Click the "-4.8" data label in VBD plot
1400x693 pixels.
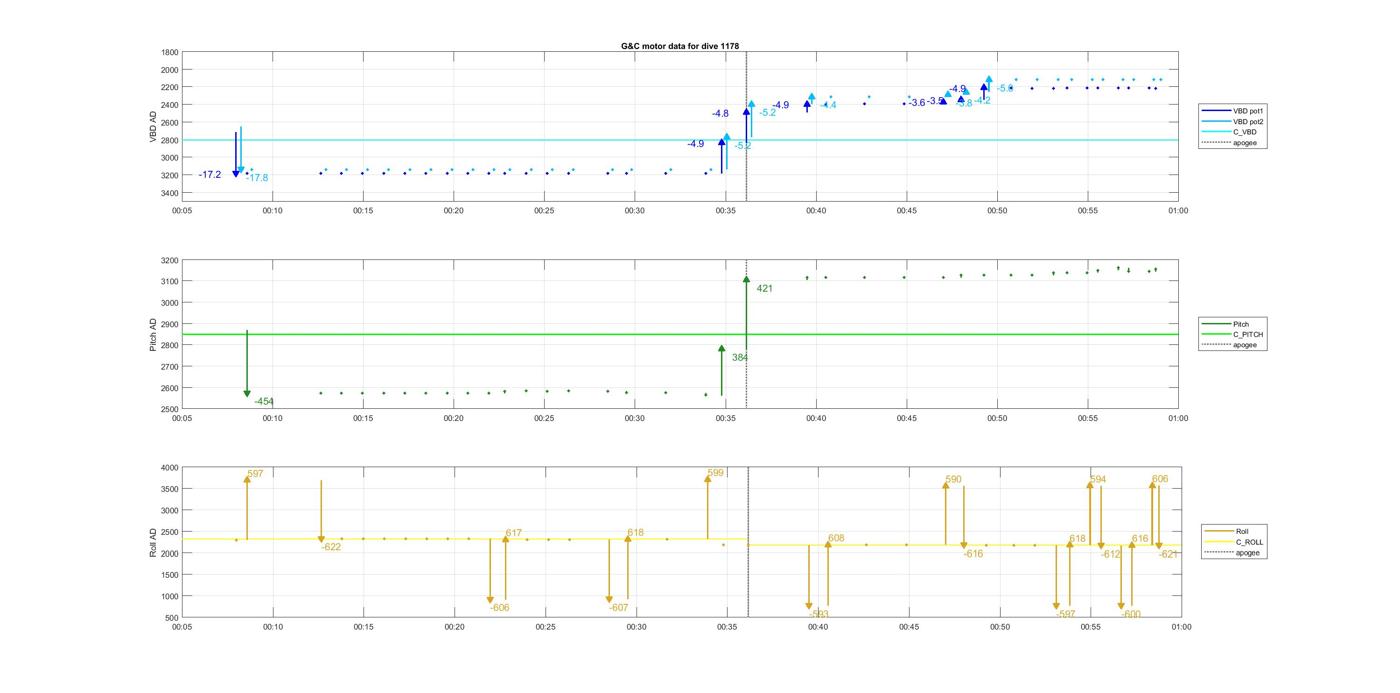point(720,114)
